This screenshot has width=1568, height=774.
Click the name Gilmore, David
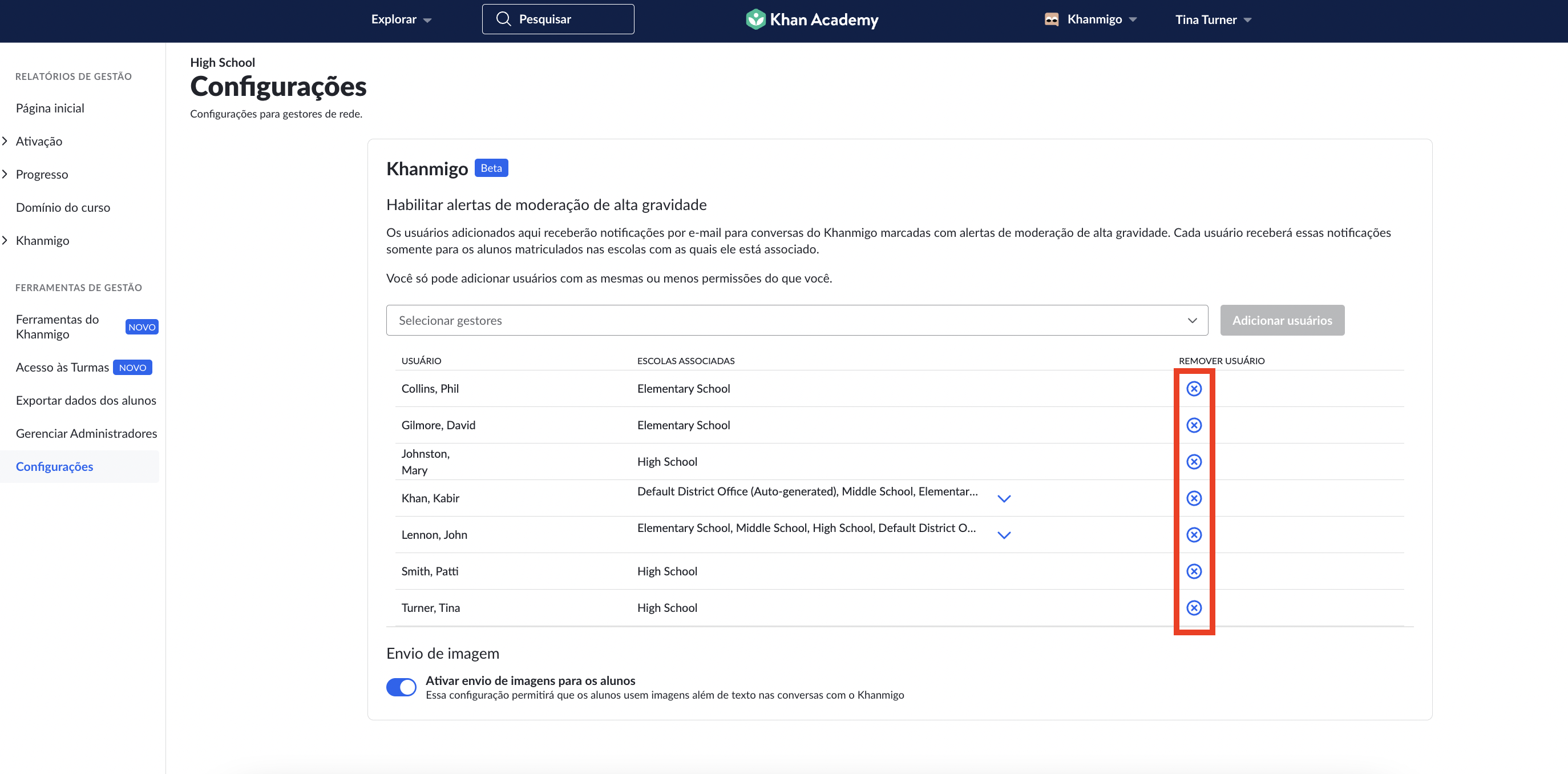tap(438, 425)
